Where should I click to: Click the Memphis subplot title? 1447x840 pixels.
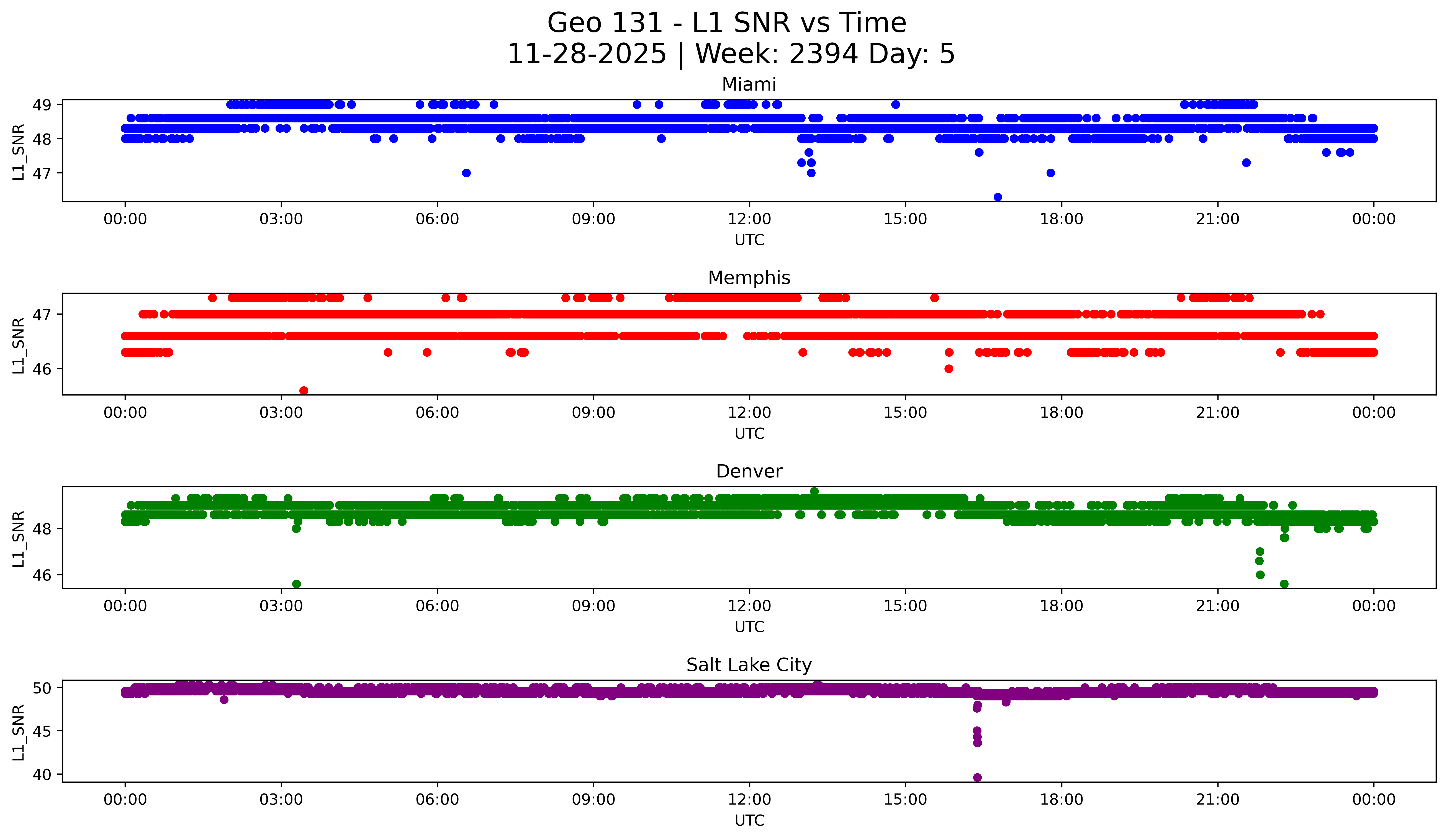click(749, 278)
